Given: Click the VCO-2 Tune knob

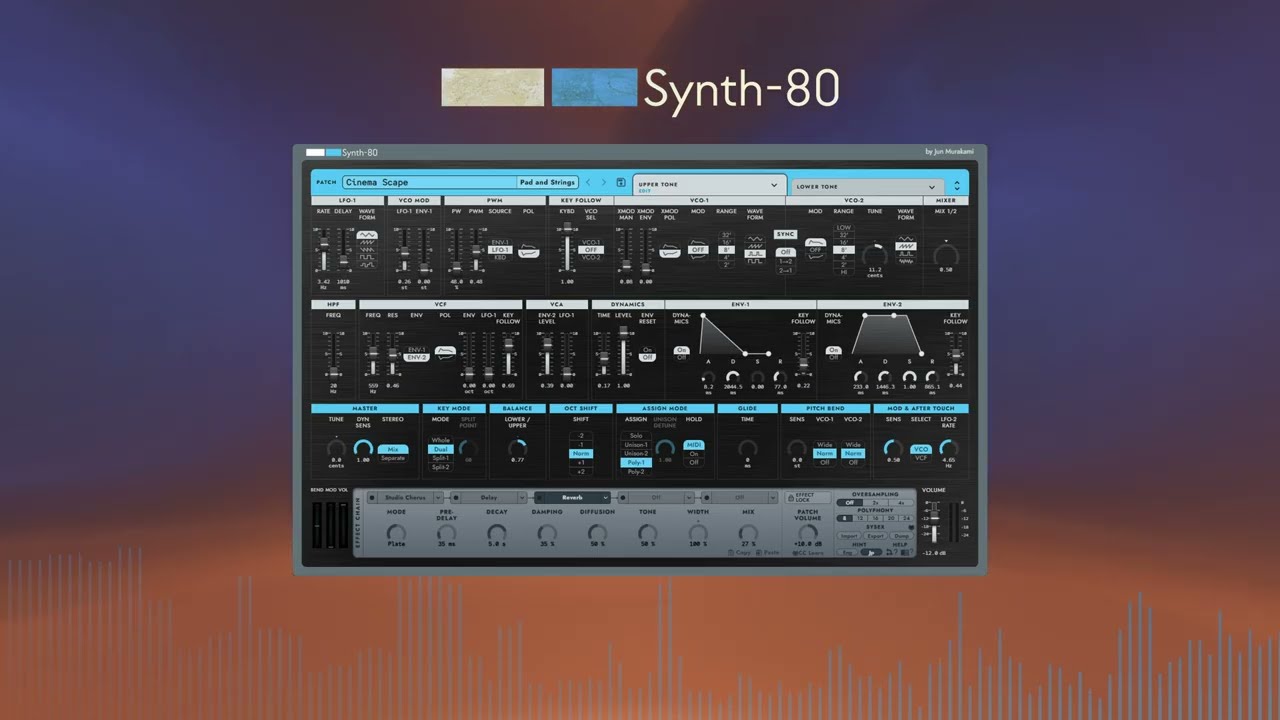Looking at the screenshot, I should click(875, 256).
